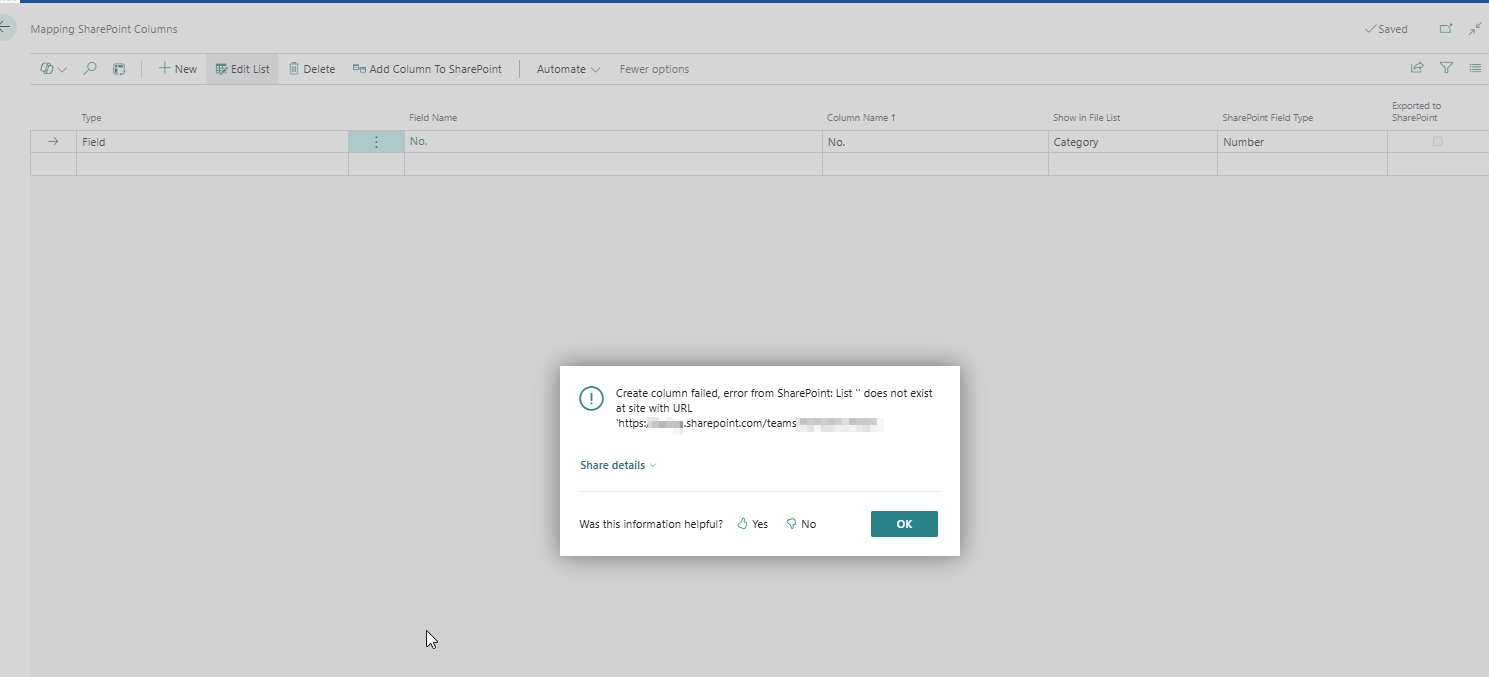The image size is (1489, 677).
Task: Click the thumbs down No feedback
Action: (x=801, y=524)
